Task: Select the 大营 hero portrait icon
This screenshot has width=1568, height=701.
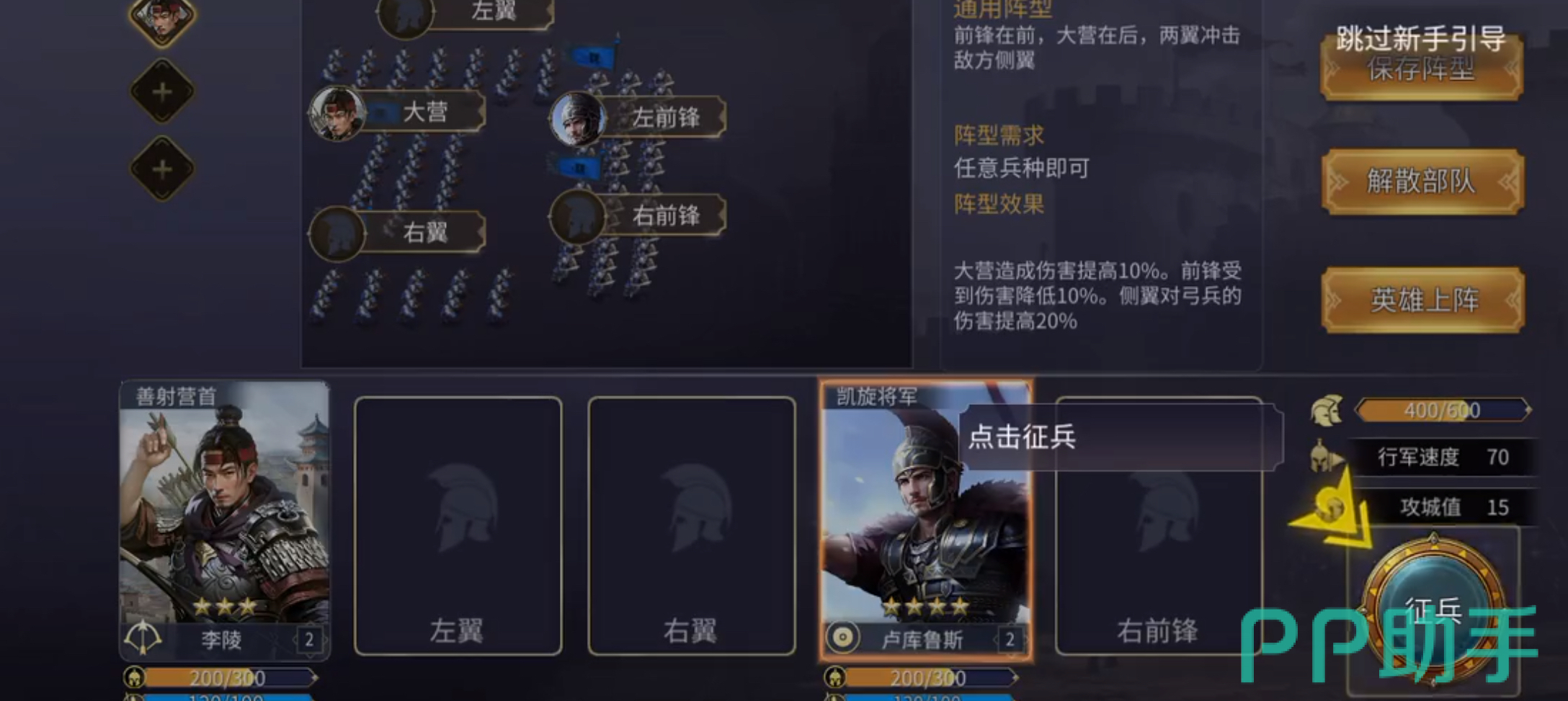Action: [x=337, y=113]
